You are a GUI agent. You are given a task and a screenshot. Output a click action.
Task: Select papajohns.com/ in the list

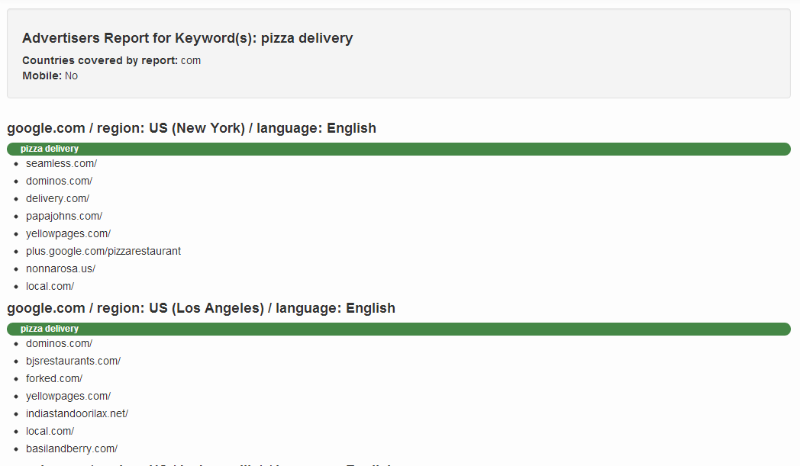point(64,216)
